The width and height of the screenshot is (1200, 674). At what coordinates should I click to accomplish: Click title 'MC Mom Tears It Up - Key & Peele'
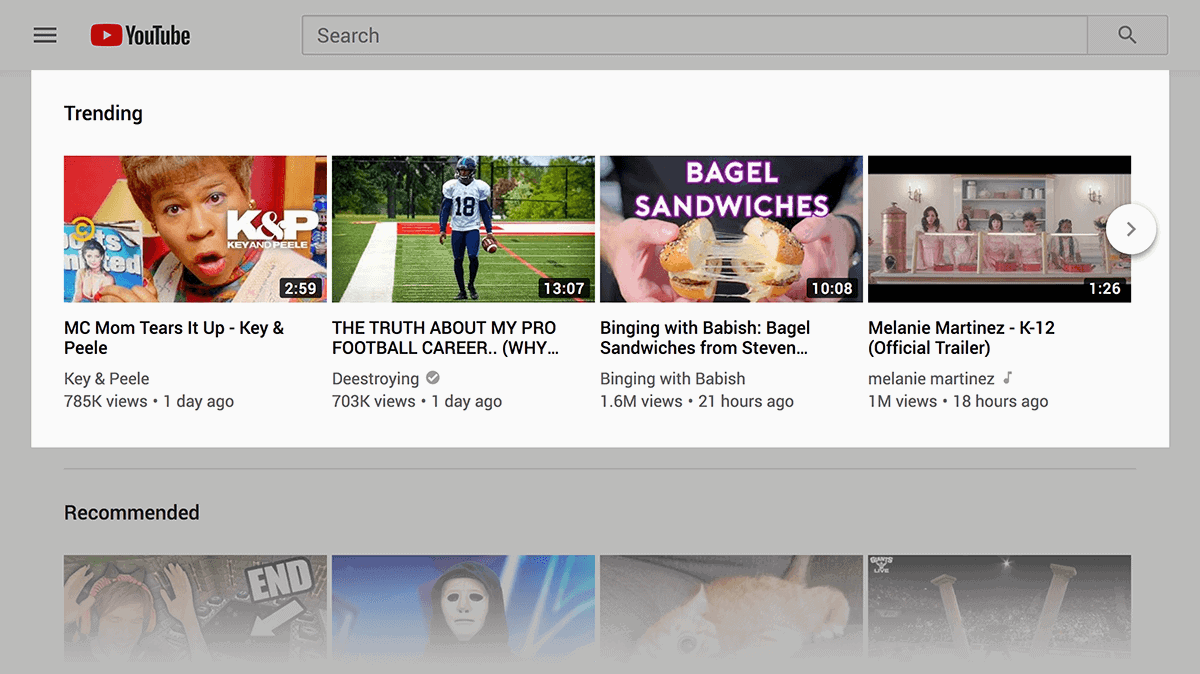pyautogui.click(x=174, y=338)
